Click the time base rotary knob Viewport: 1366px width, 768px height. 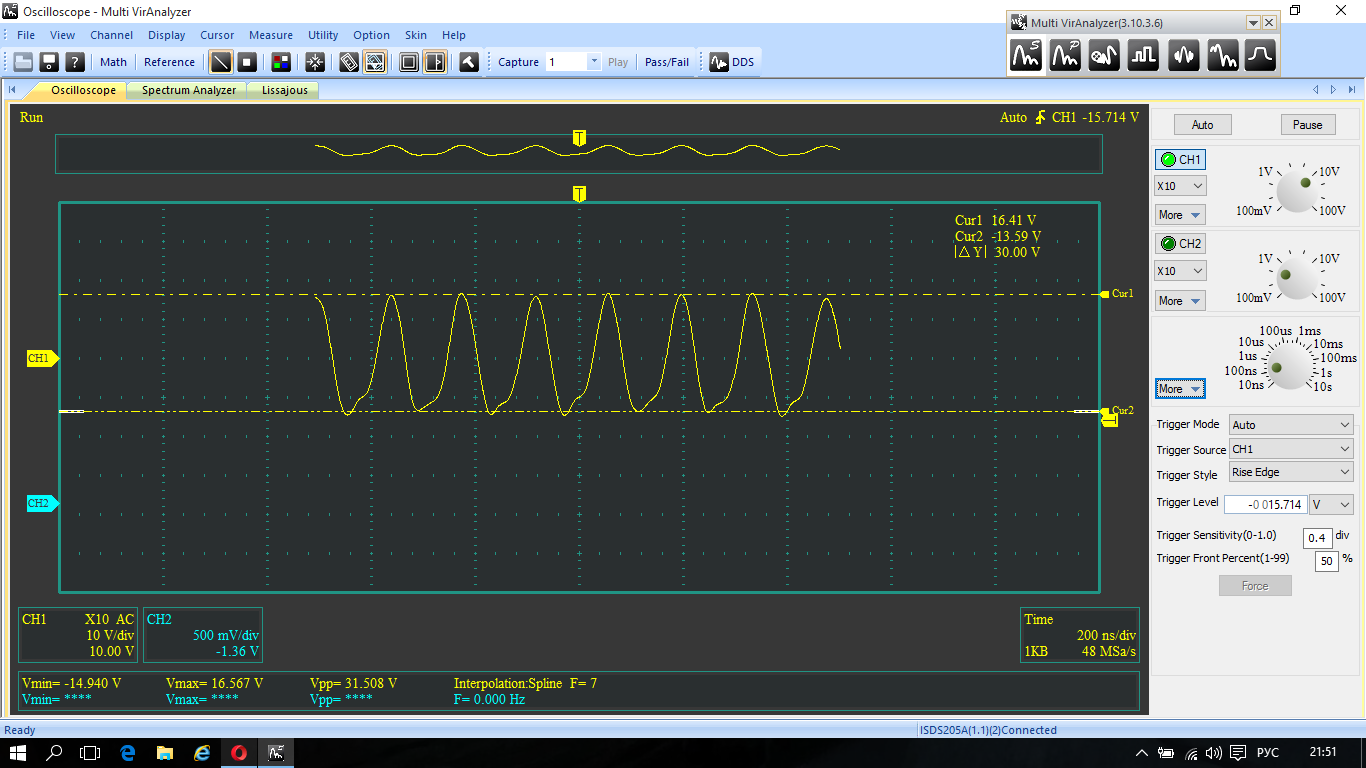(1287, 364)
